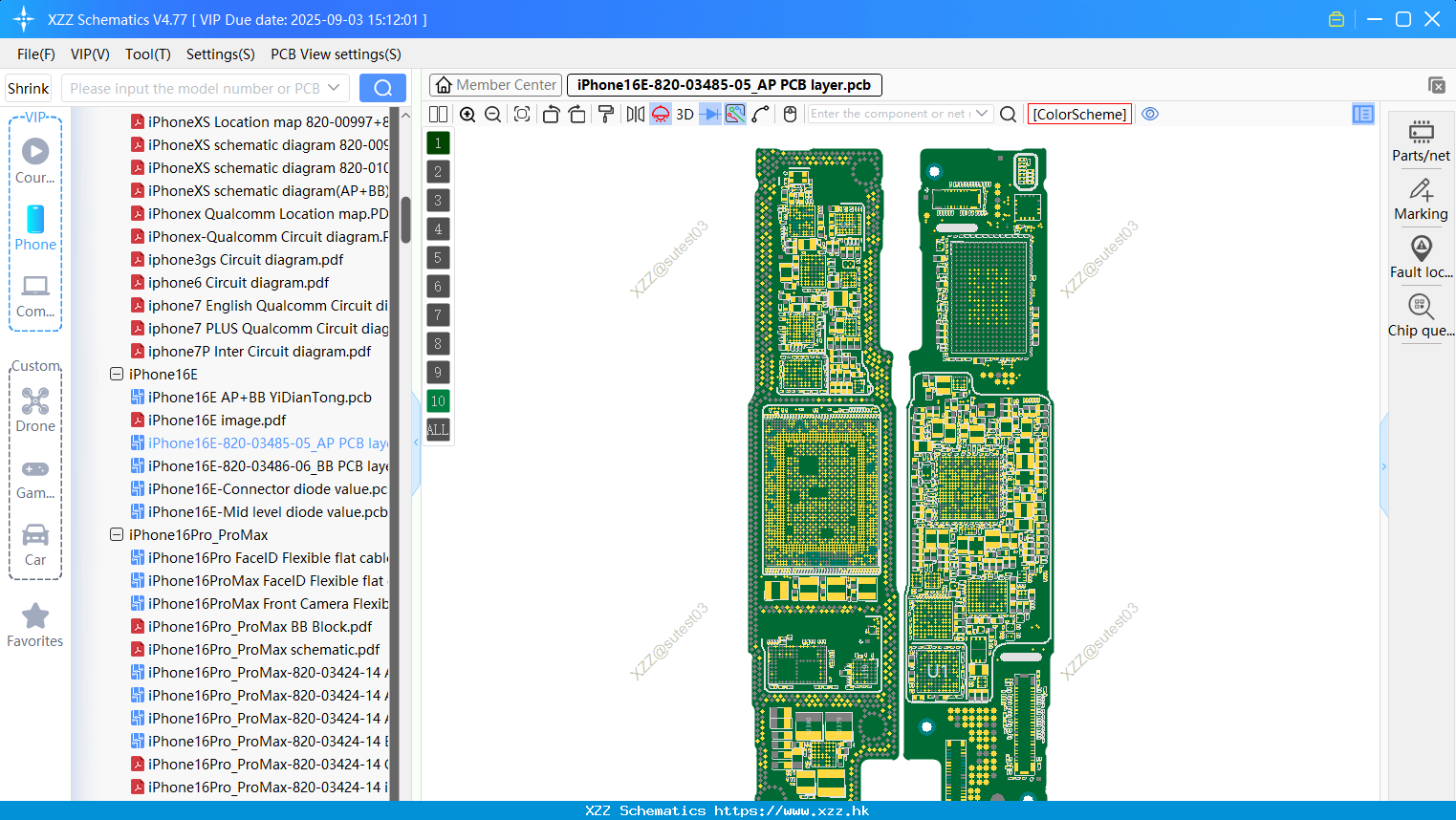Select the Marking tool
The height and width of the screenshot is (820, 1456).
pos(1421,200)
